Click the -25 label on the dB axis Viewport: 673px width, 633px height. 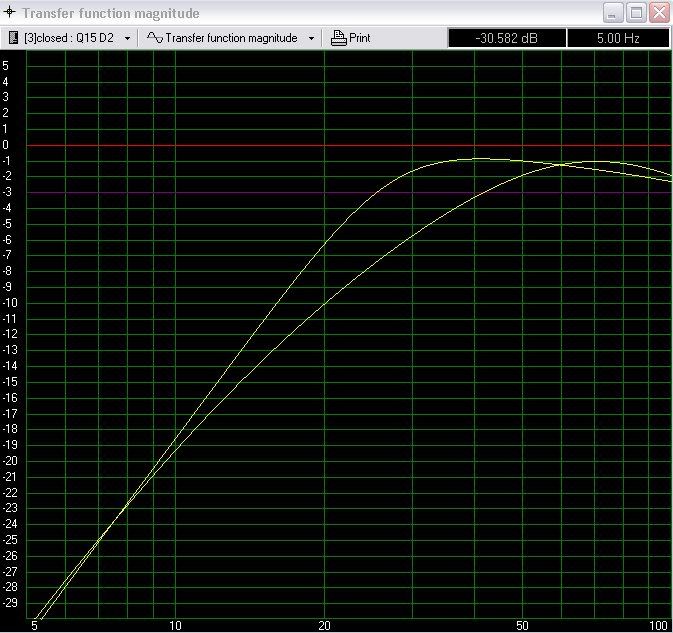tap(9, 540)
